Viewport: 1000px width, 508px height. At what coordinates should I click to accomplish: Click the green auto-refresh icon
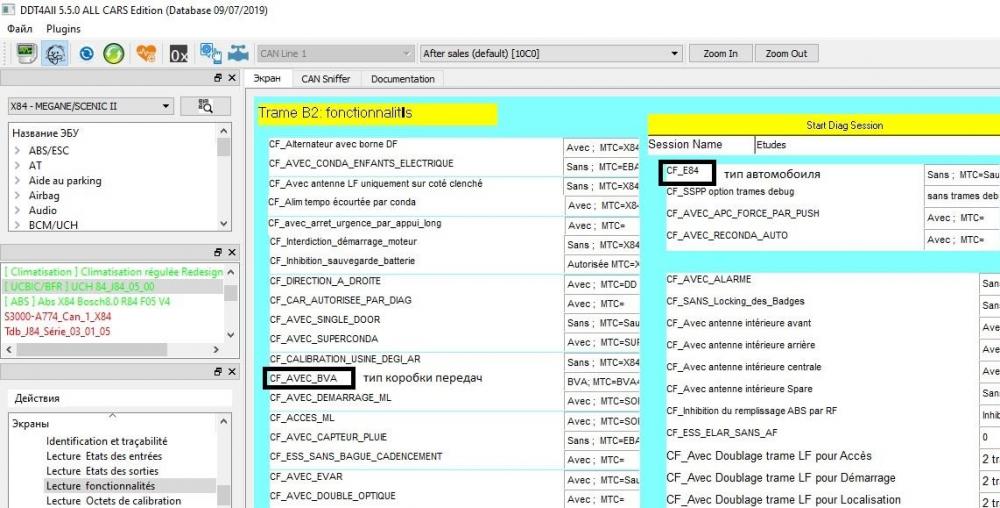click(x=114, y=54)
